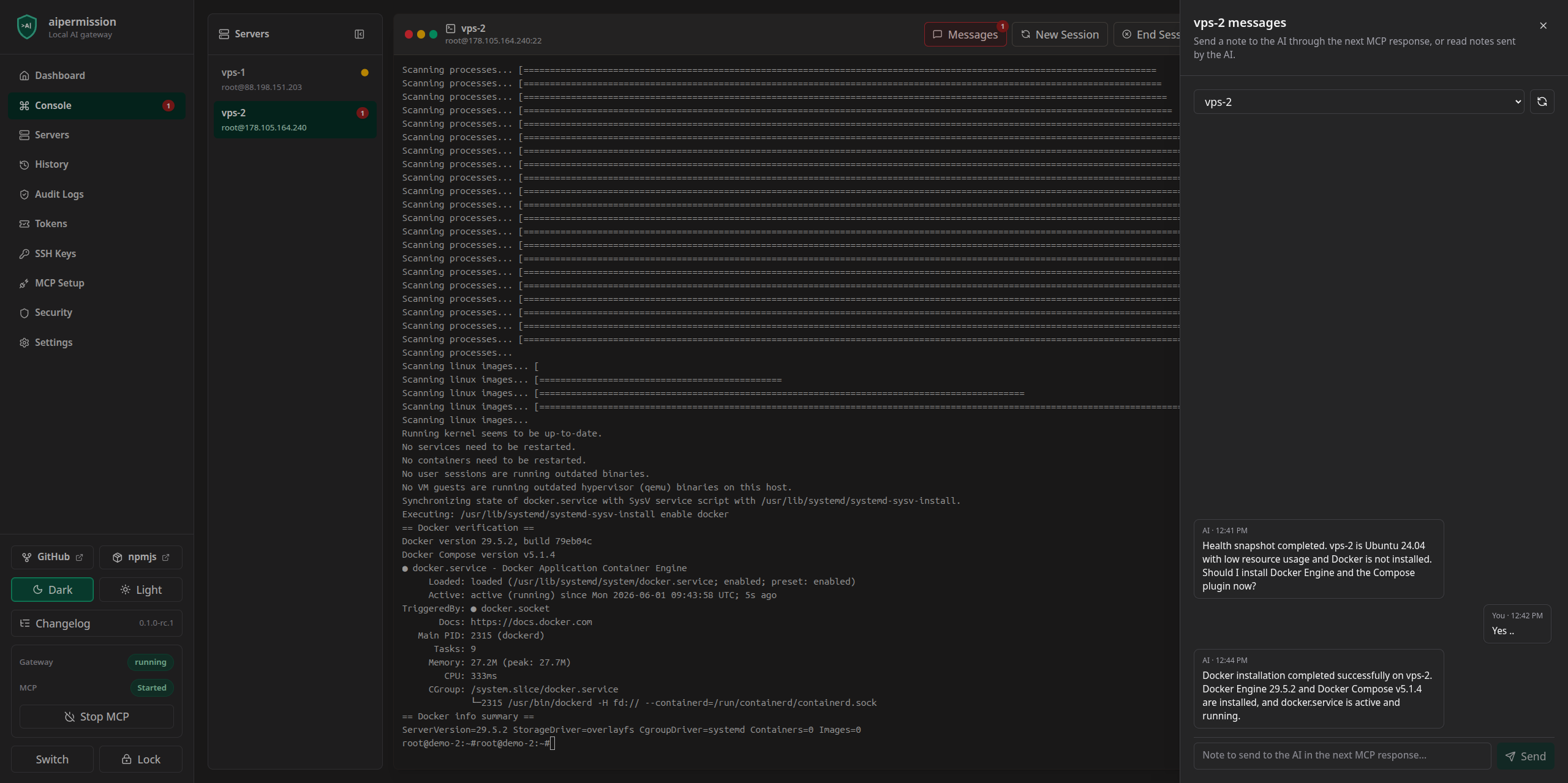Click the SSH Keys key icon

pos(24,253)
